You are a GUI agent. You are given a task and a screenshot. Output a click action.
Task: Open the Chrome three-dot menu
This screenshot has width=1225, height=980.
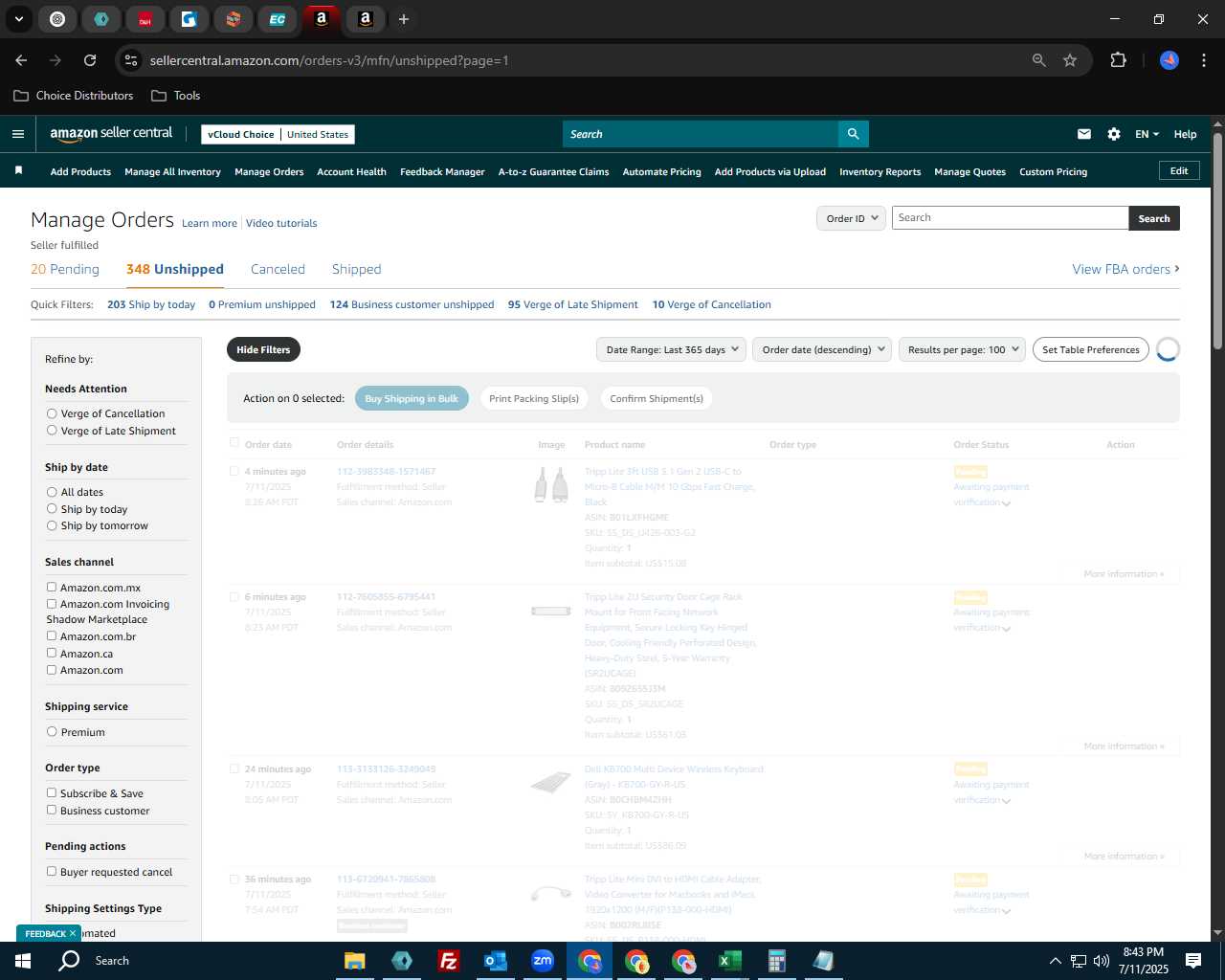point(1202,60)
